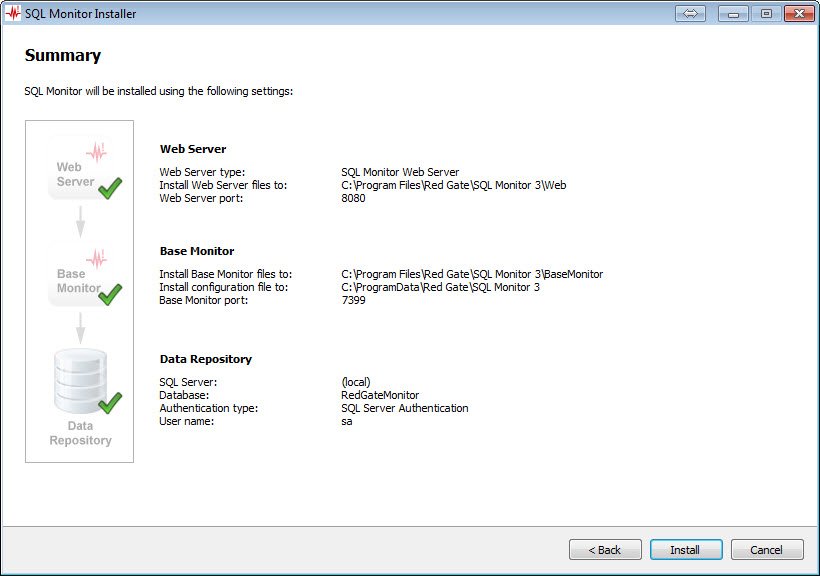Image resolution: width=820 pixels, height=576 pixels.
Task: Click the 'Data Repository' section heading
Action: pyautogui.click(x=206, y=359)
